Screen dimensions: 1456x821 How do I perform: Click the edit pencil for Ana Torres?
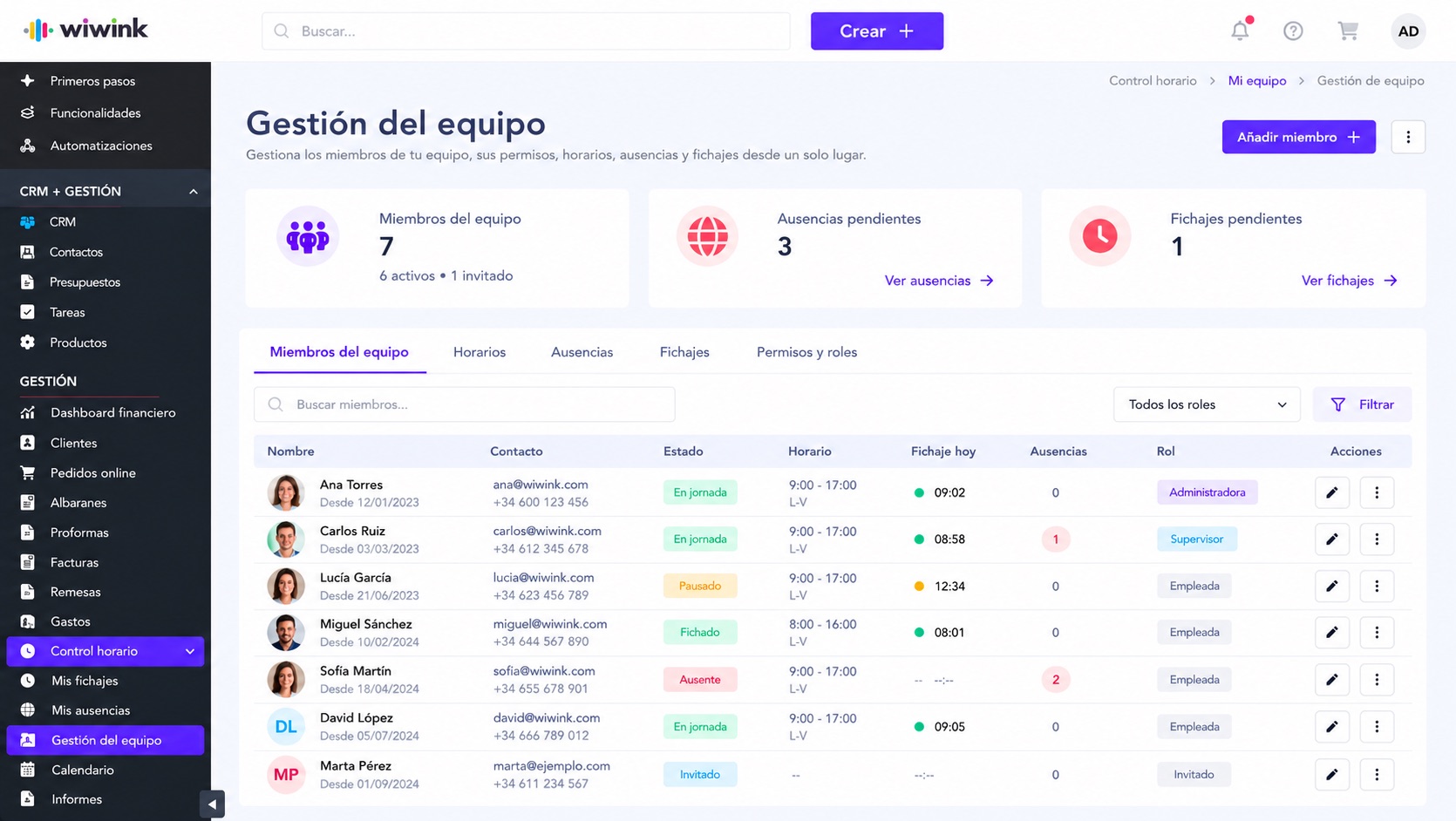[1332, 492]
